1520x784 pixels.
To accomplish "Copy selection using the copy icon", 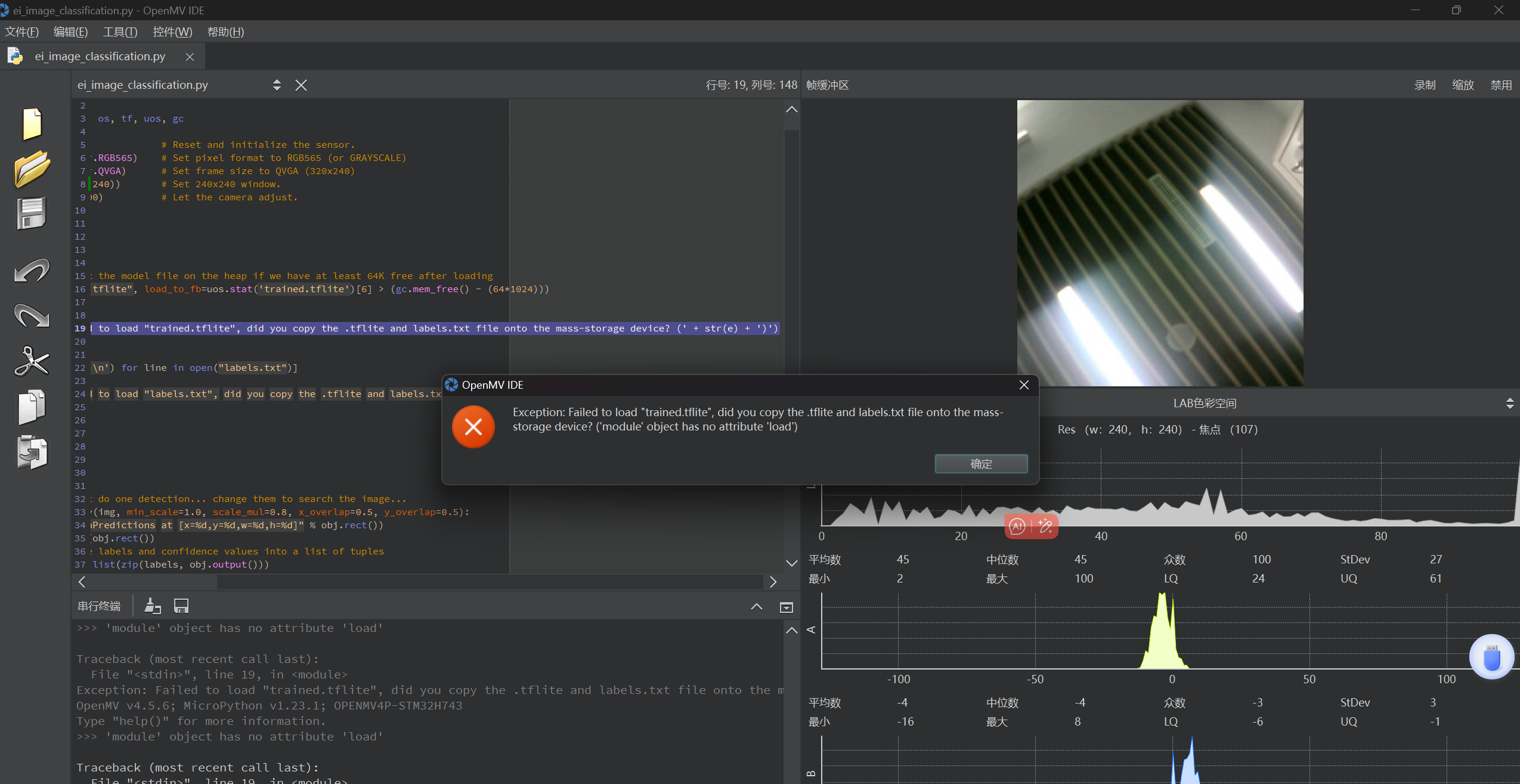I will [32, 407].
